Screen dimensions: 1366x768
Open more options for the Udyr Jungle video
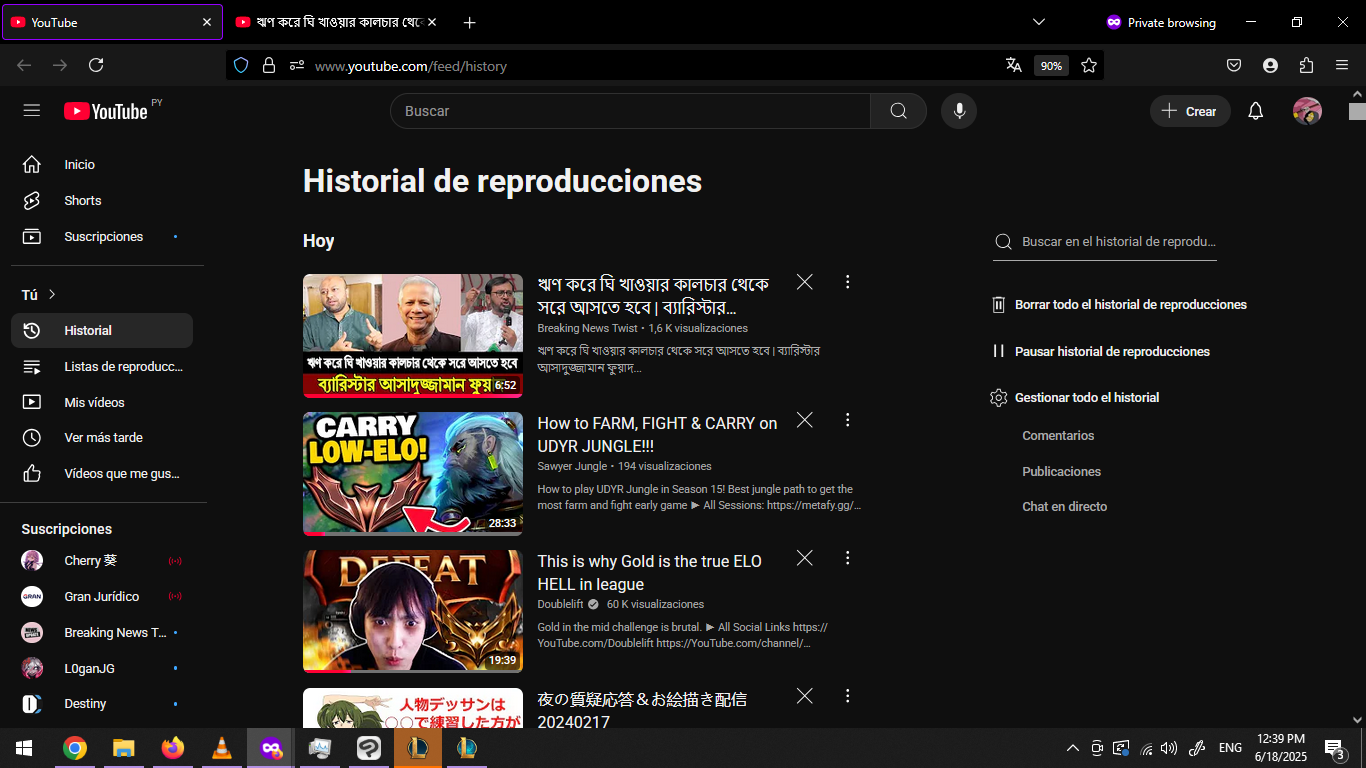(848, 420)
